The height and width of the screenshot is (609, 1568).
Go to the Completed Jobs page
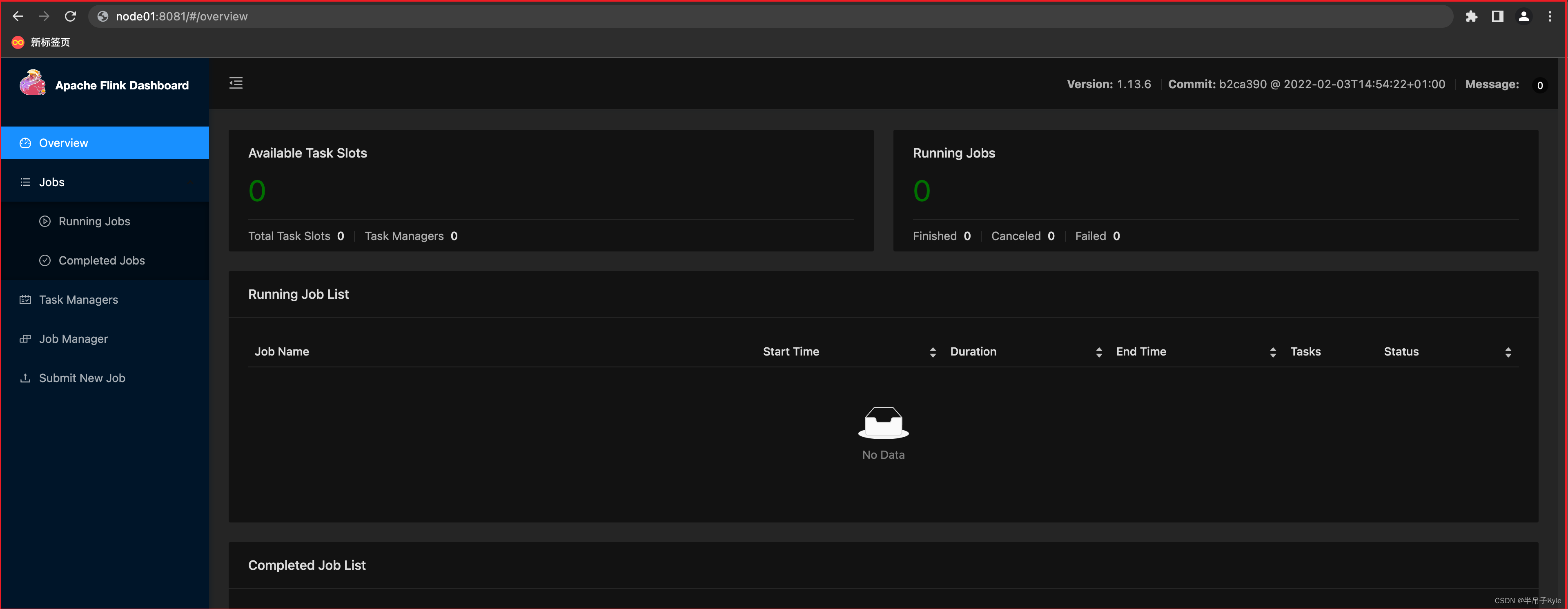click(102, 260)
